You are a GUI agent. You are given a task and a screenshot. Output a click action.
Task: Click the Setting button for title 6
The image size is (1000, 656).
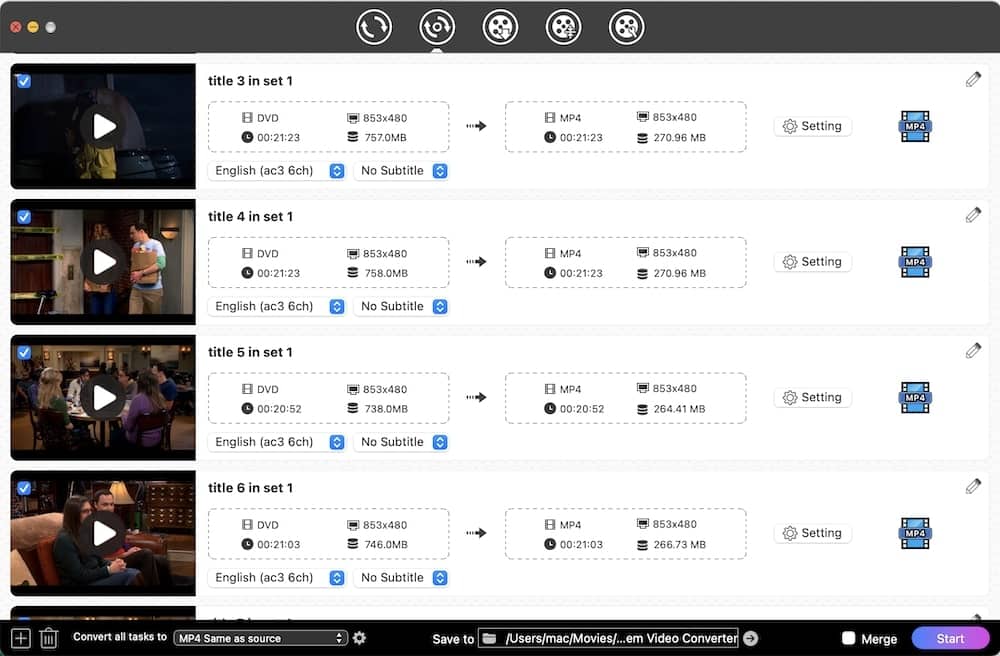[812, 533]
